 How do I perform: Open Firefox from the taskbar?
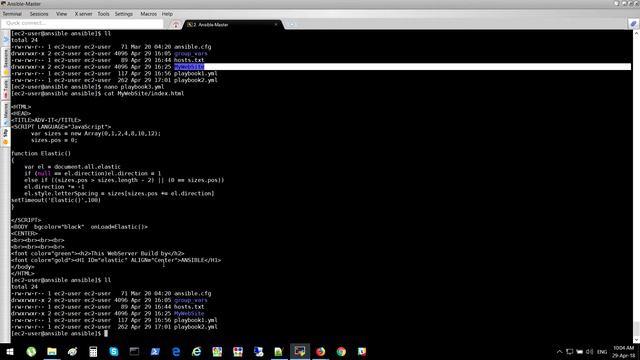point(320,351)
